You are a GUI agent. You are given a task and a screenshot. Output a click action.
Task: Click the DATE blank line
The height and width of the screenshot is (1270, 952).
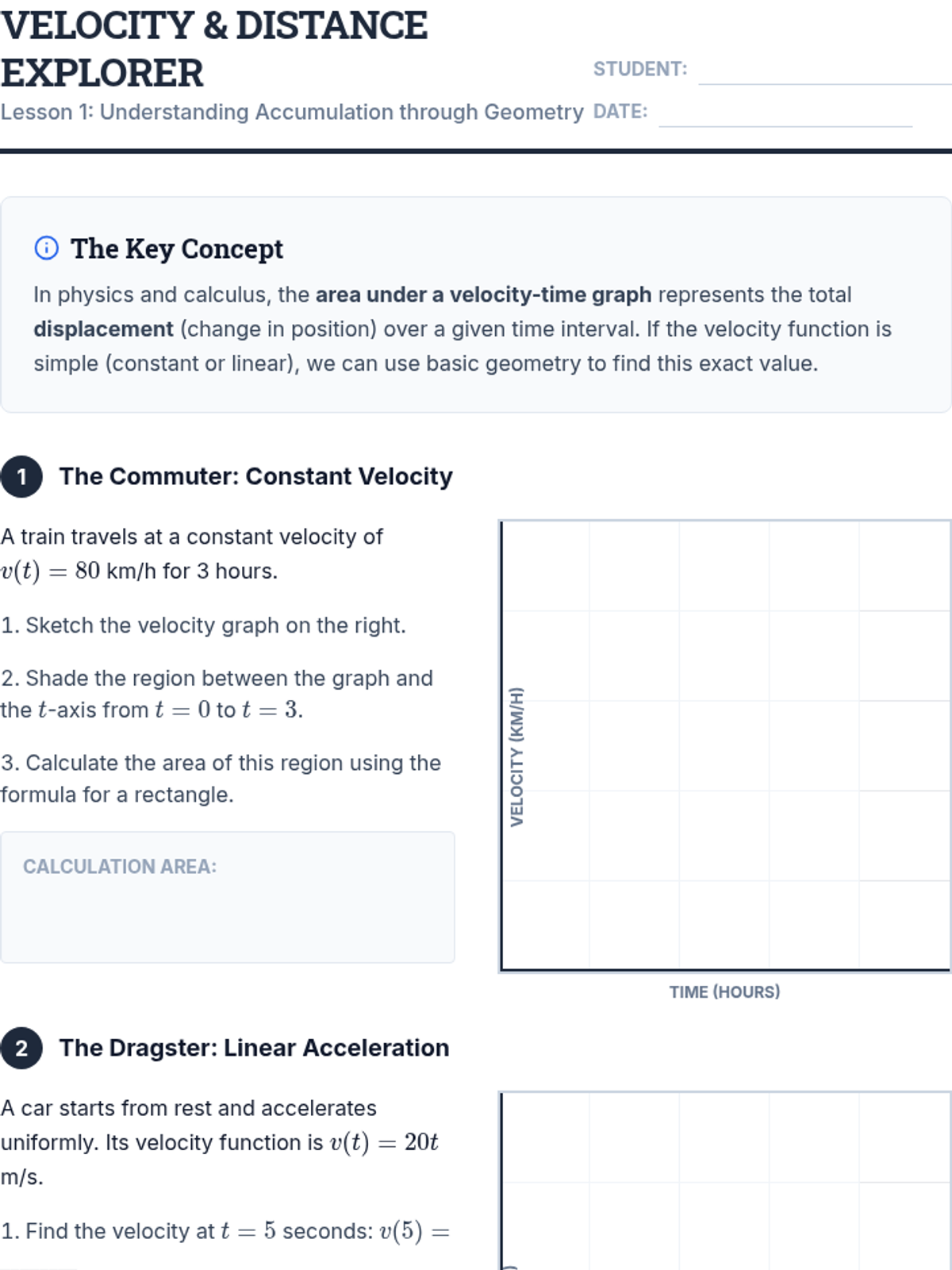[785, 114]
